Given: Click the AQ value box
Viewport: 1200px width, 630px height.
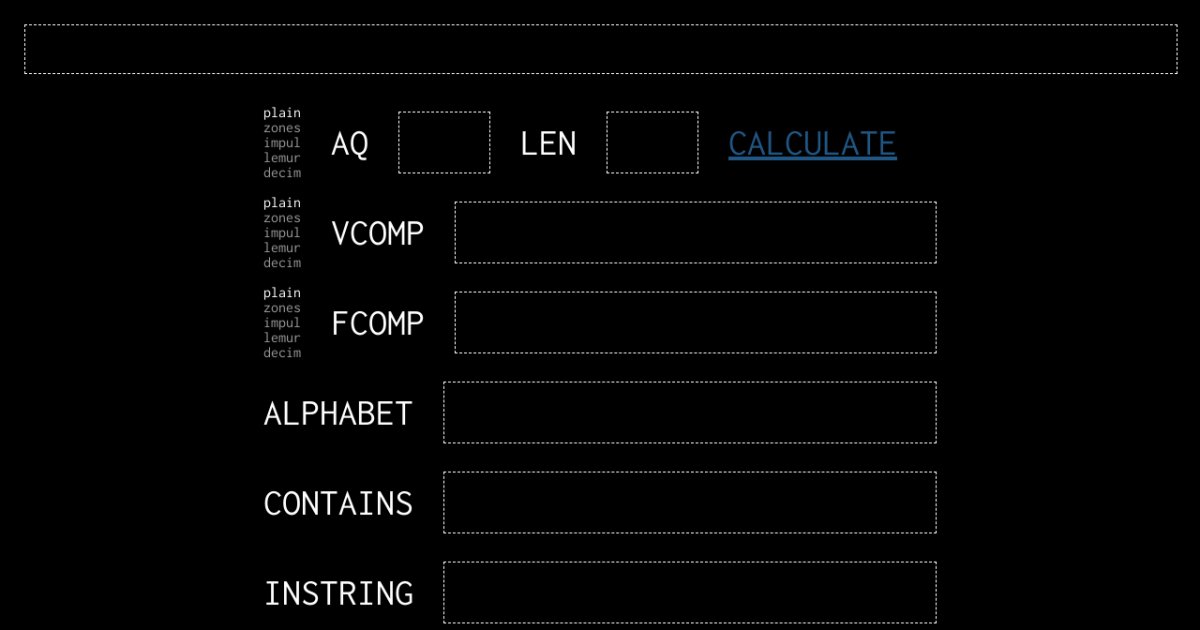Looking at the screenshot, I should click(444, 141).
